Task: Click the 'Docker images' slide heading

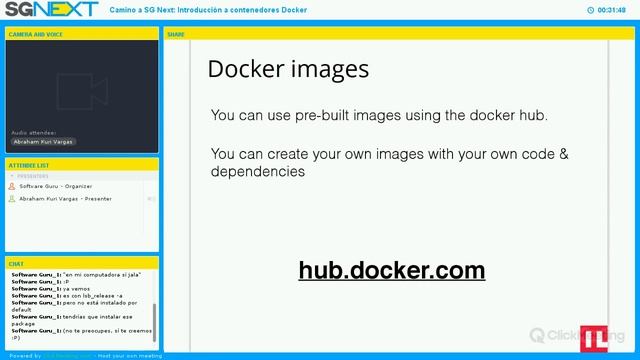Action: tap(288, 69)
